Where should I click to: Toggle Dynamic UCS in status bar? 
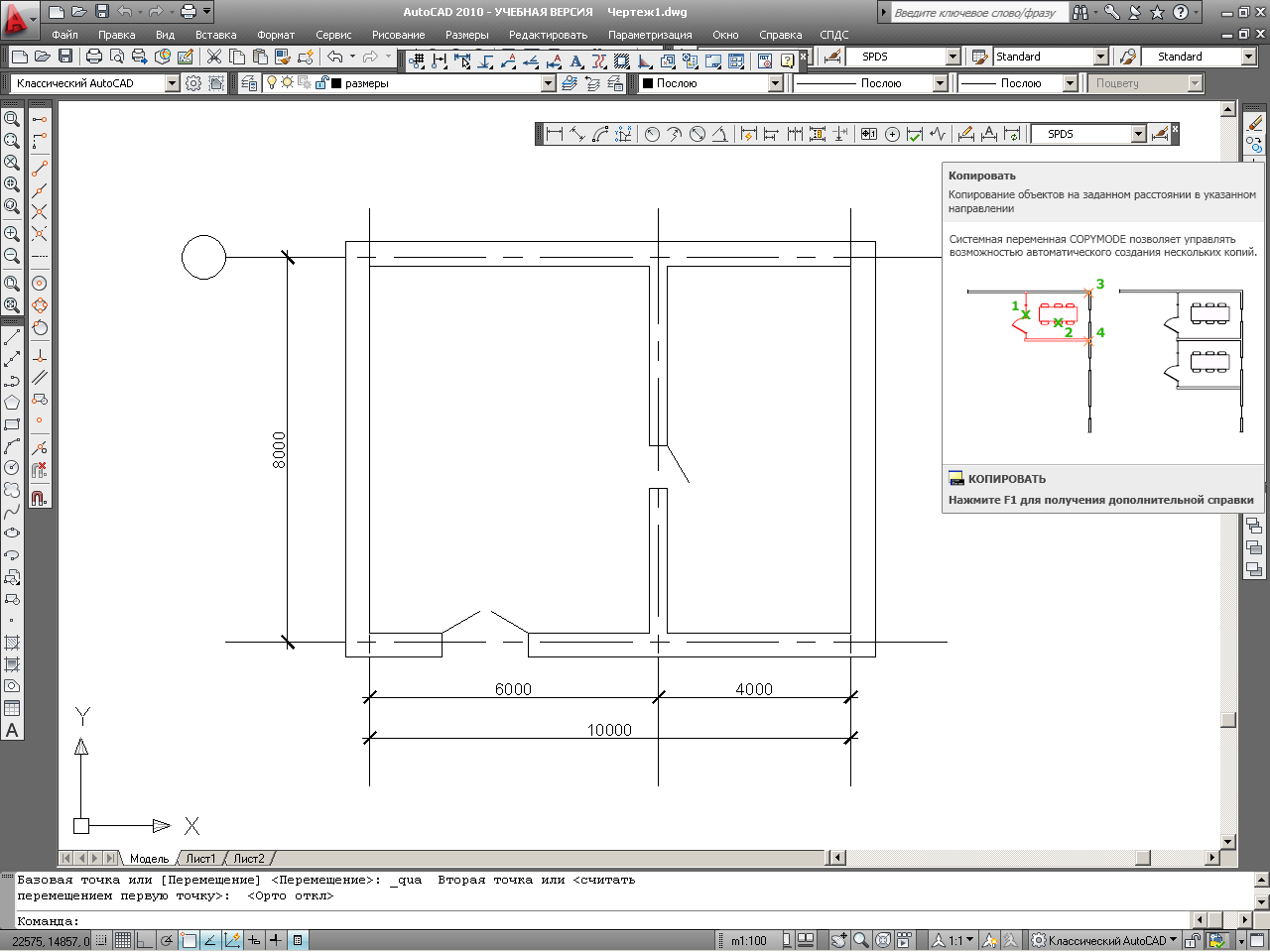click(x=232, y=940)
